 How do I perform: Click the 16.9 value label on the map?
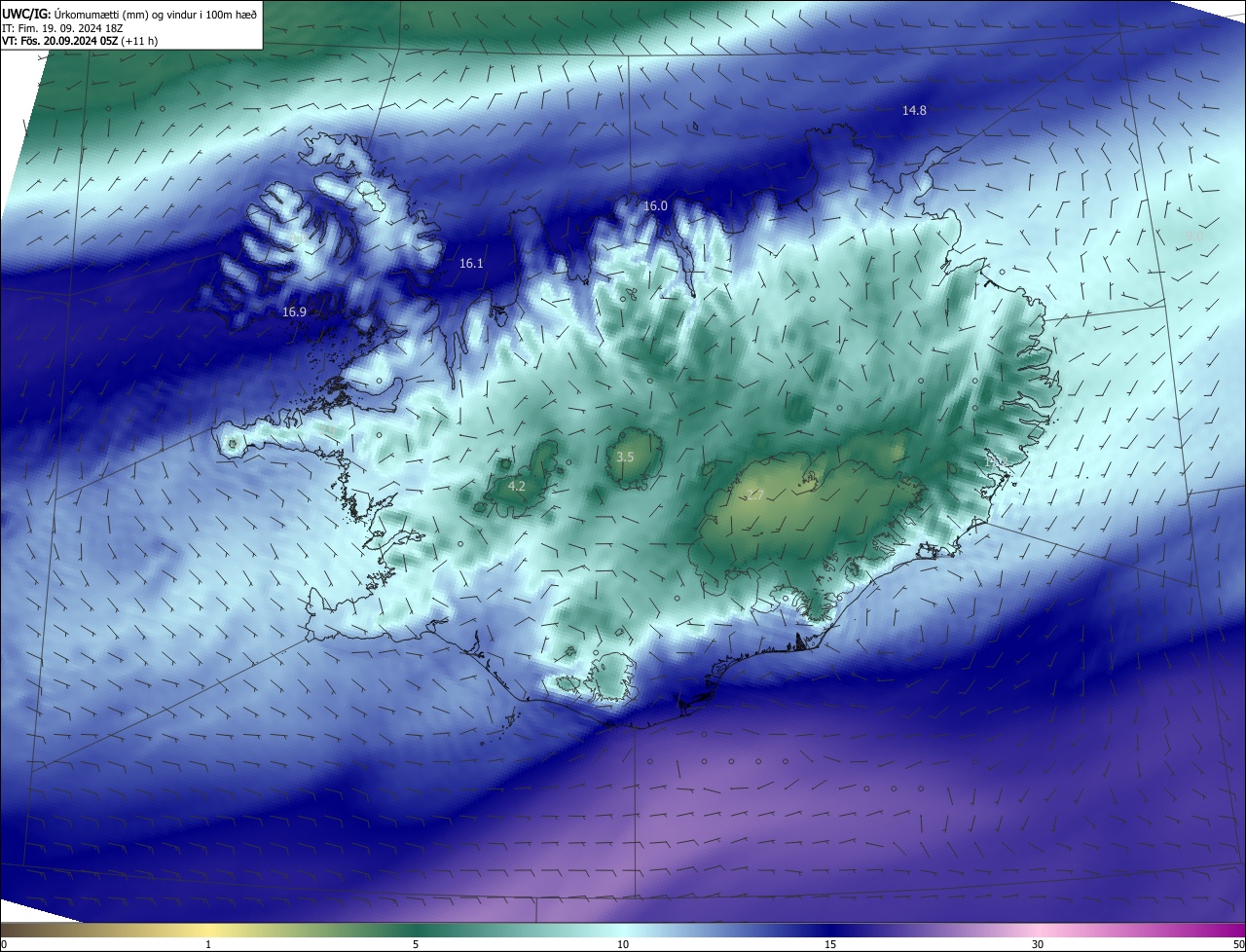[294, 312]
